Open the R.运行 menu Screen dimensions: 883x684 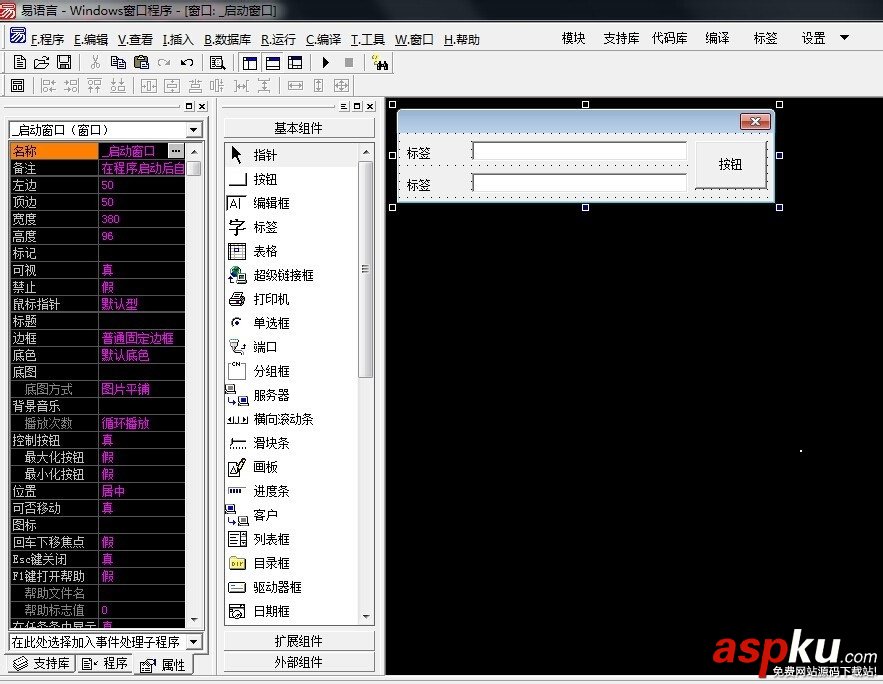[x=278, y=39]
